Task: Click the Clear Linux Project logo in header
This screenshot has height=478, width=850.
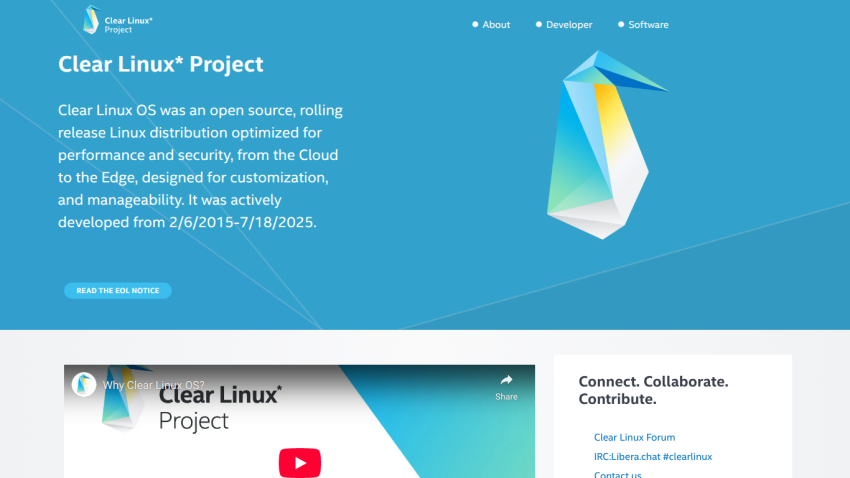Action: [x=118, y=21]
